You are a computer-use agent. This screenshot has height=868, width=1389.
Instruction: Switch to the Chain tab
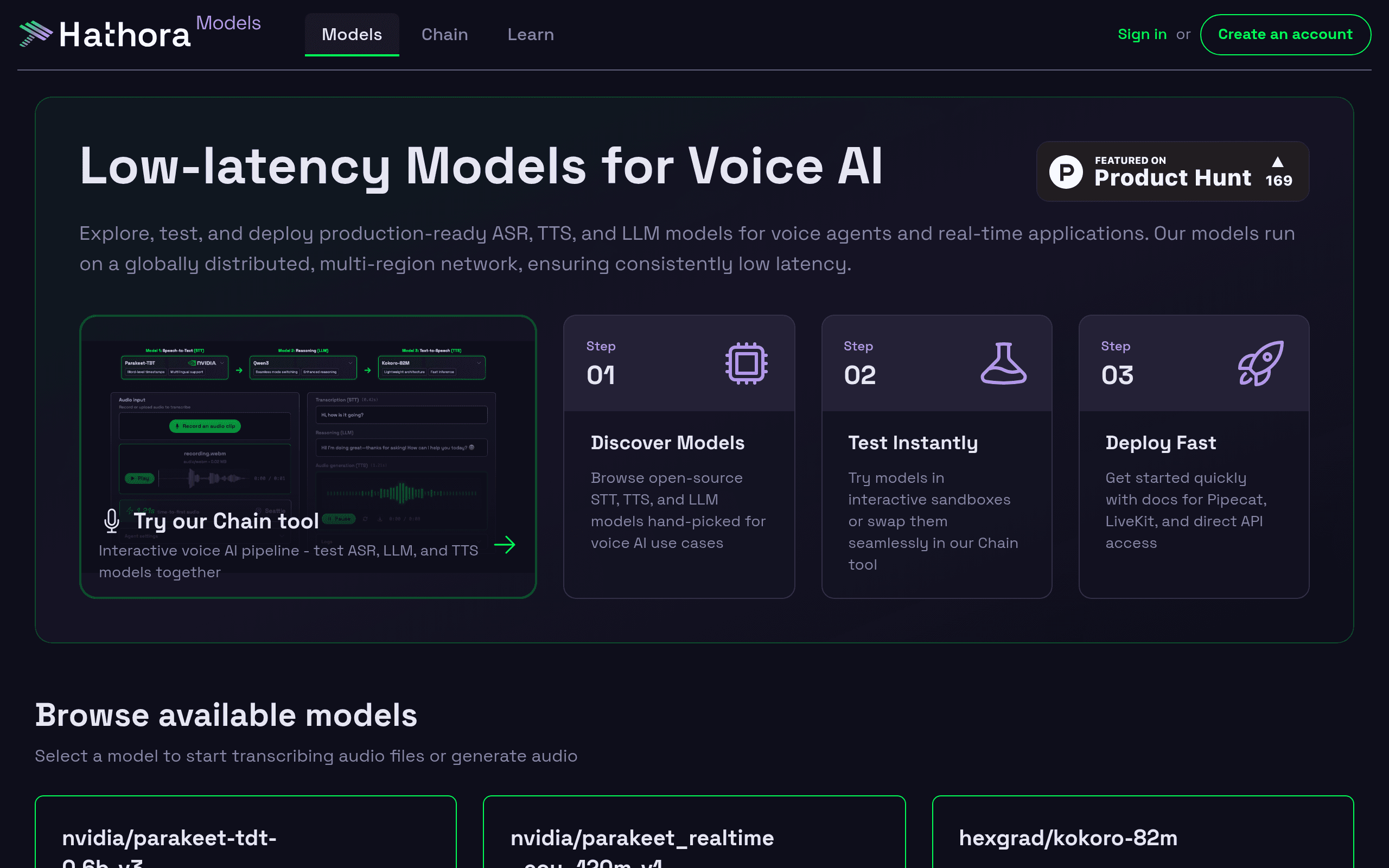(x=445, y=34)
